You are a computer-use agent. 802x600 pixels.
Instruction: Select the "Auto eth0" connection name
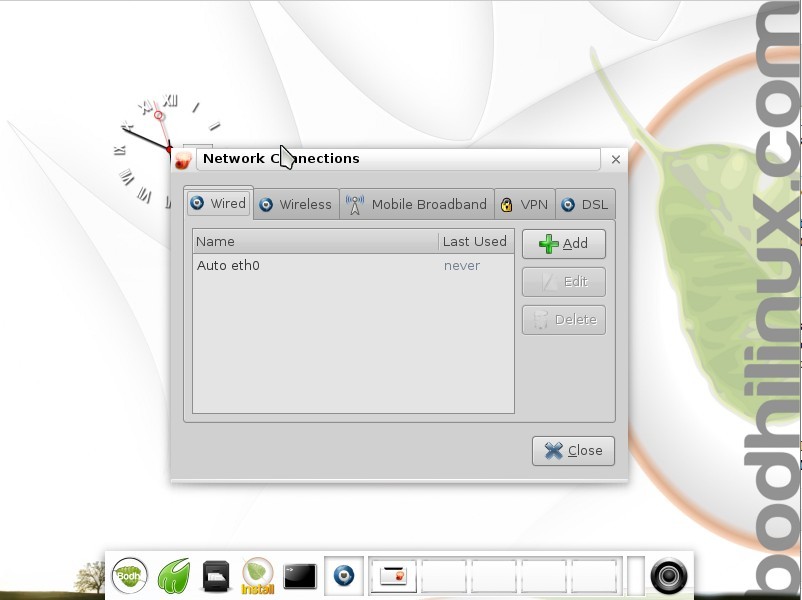point(228,265)
